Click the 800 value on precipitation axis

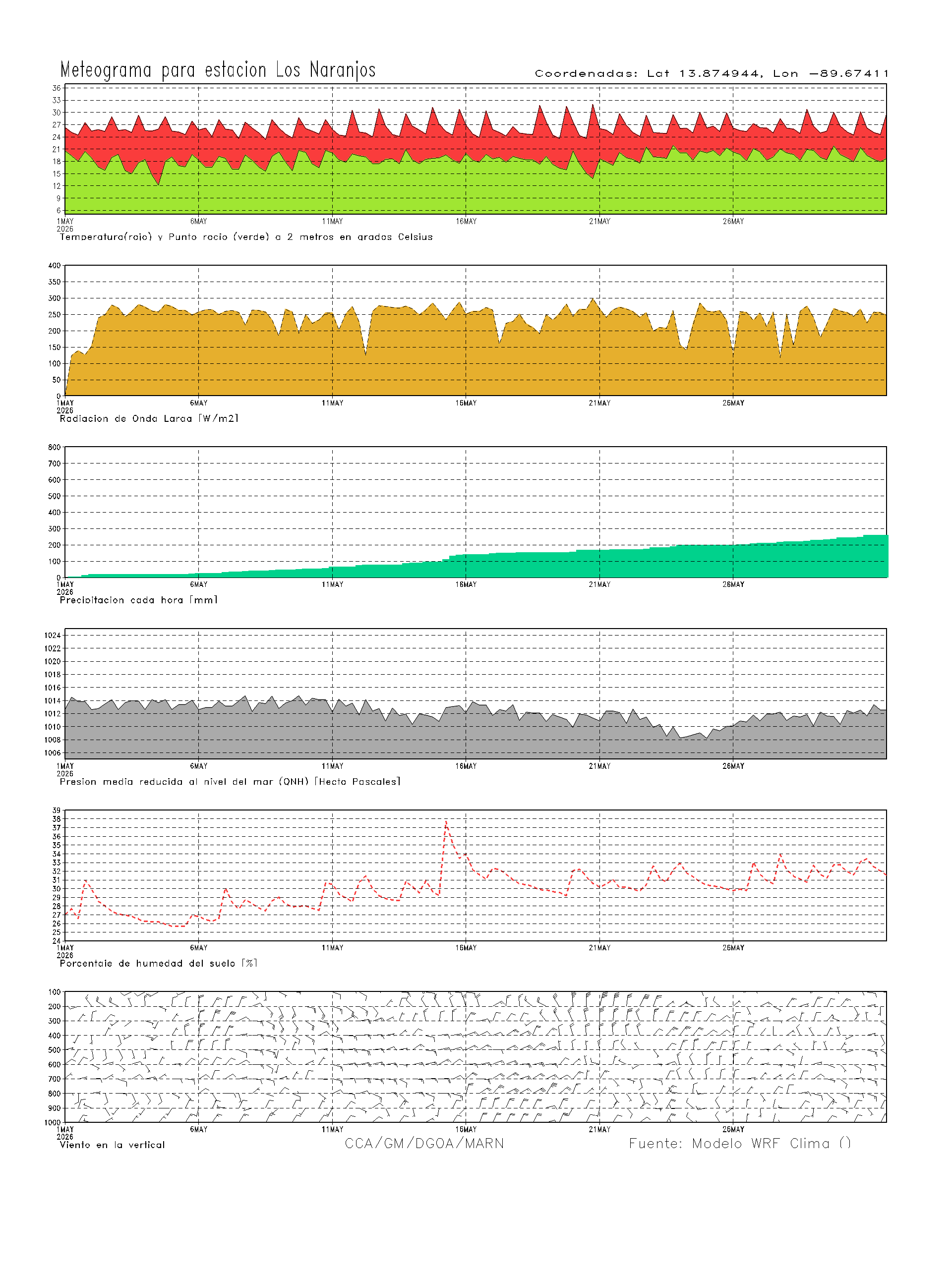click(55, 447)
